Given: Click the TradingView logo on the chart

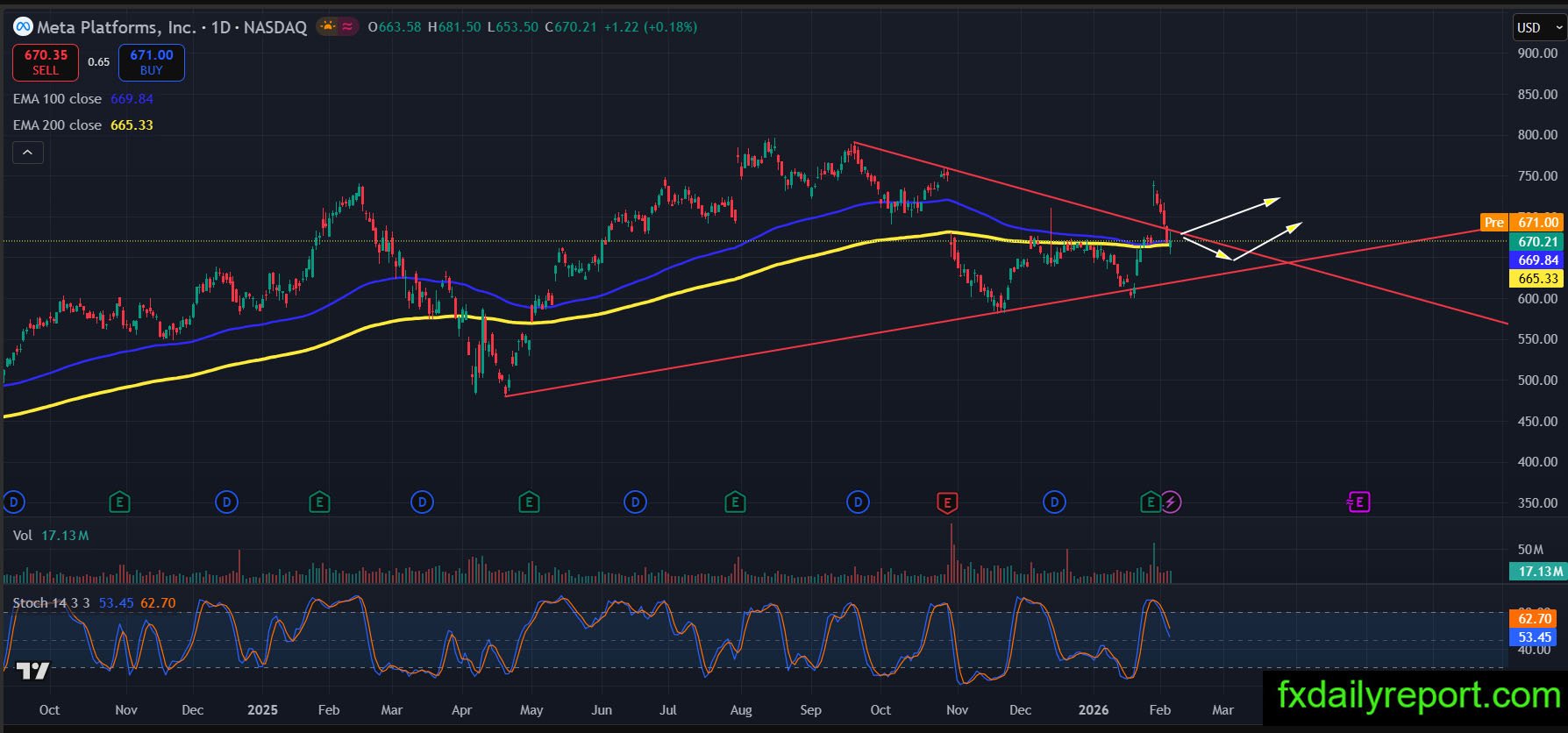Looking at the screenshot, I should pos(33,672).
